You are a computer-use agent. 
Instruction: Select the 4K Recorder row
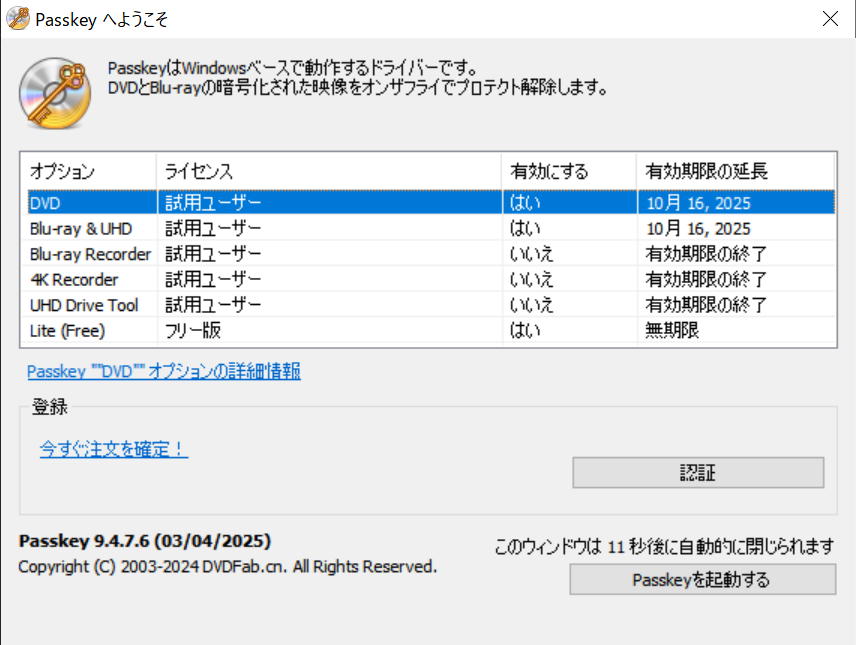[431, 280]
